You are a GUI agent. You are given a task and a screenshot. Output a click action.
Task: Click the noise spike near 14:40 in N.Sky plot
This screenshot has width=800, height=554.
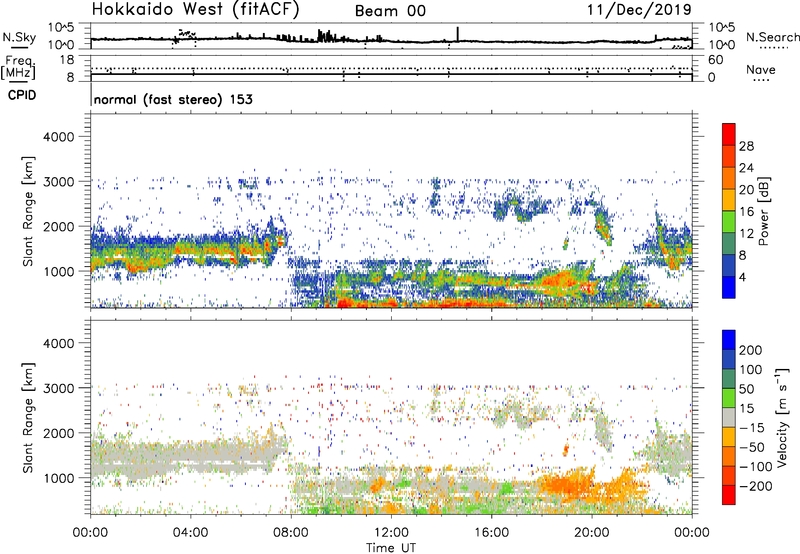458,34
